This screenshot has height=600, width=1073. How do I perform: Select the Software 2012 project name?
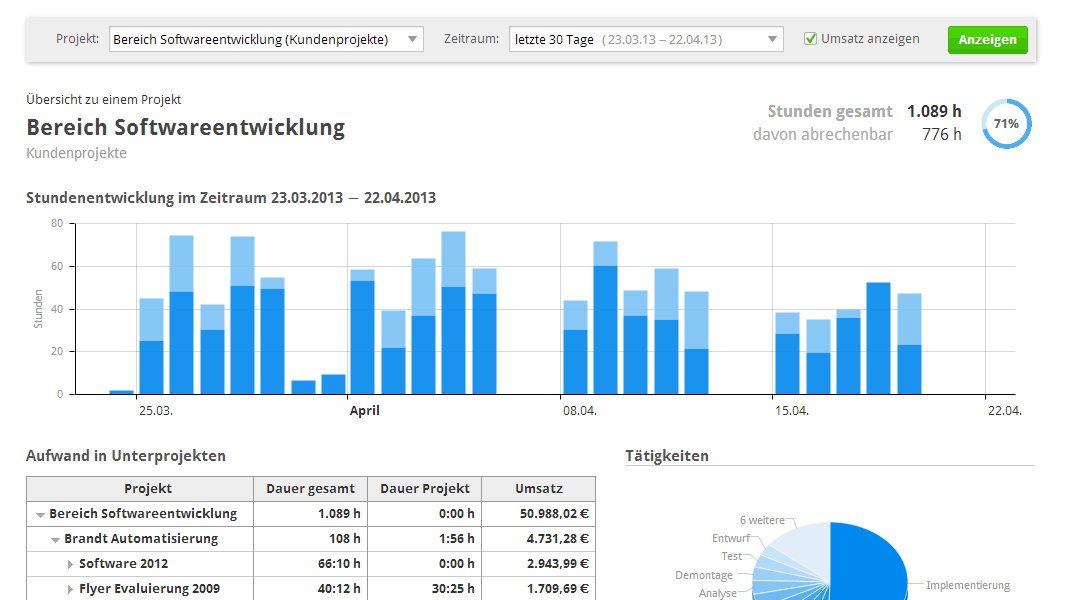(x=123, y=564)
